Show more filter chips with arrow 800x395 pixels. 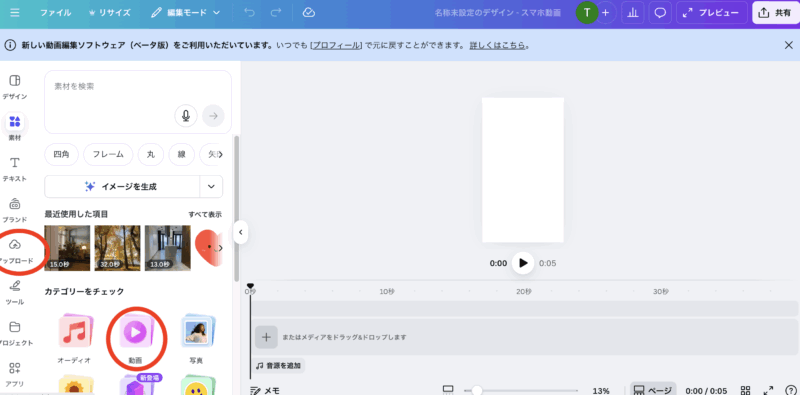[x=220, y=155]
